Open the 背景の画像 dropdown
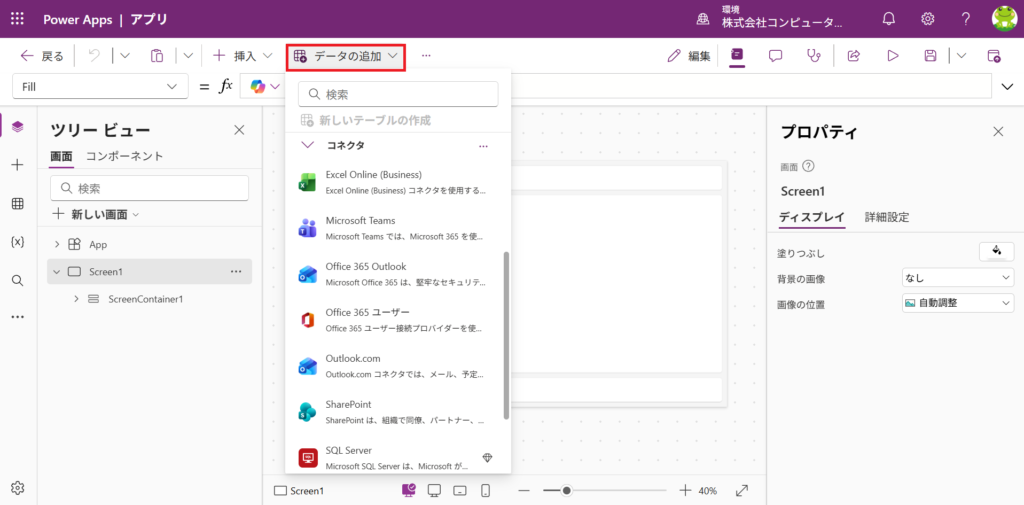The width and height of the screenshot is (1024, 505). click(x=957, y=278)
